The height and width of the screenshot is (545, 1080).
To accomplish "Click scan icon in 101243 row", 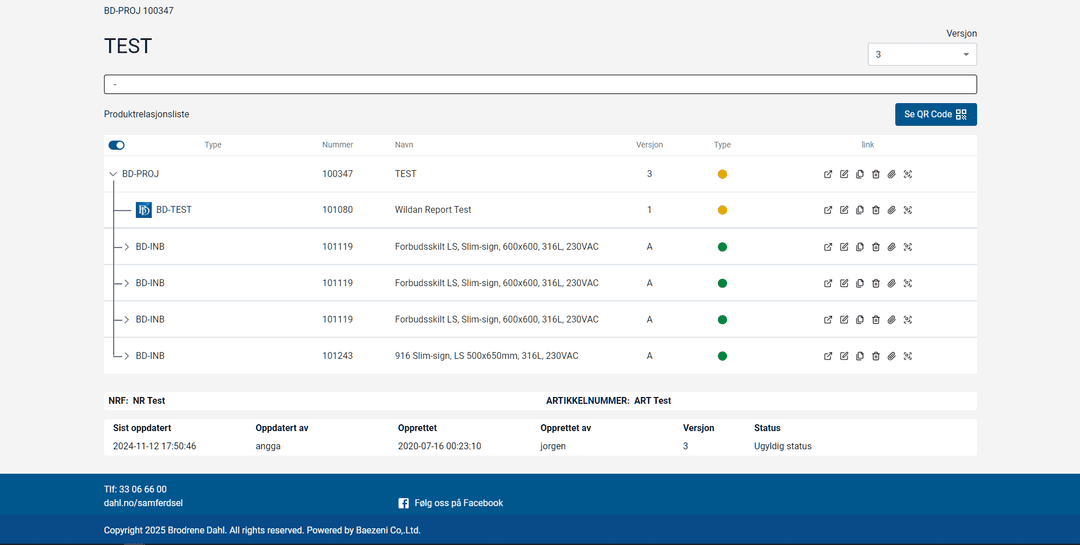I will (x=908, y=356).
